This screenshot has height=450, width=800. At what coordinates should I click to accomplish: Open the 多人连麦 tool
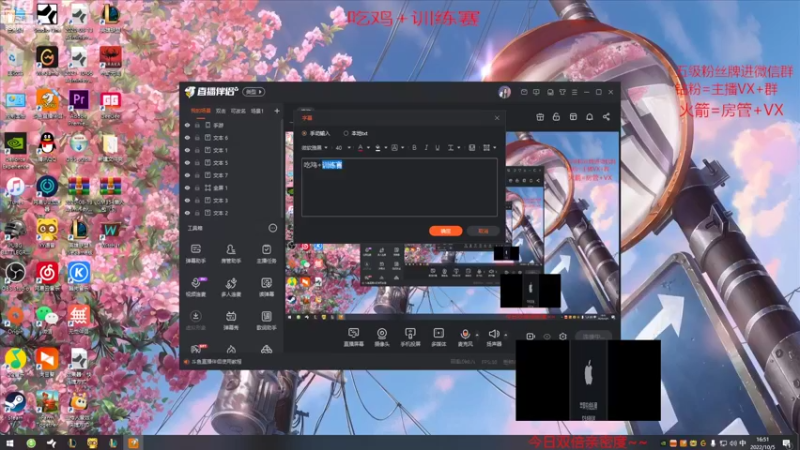[231, 287]
